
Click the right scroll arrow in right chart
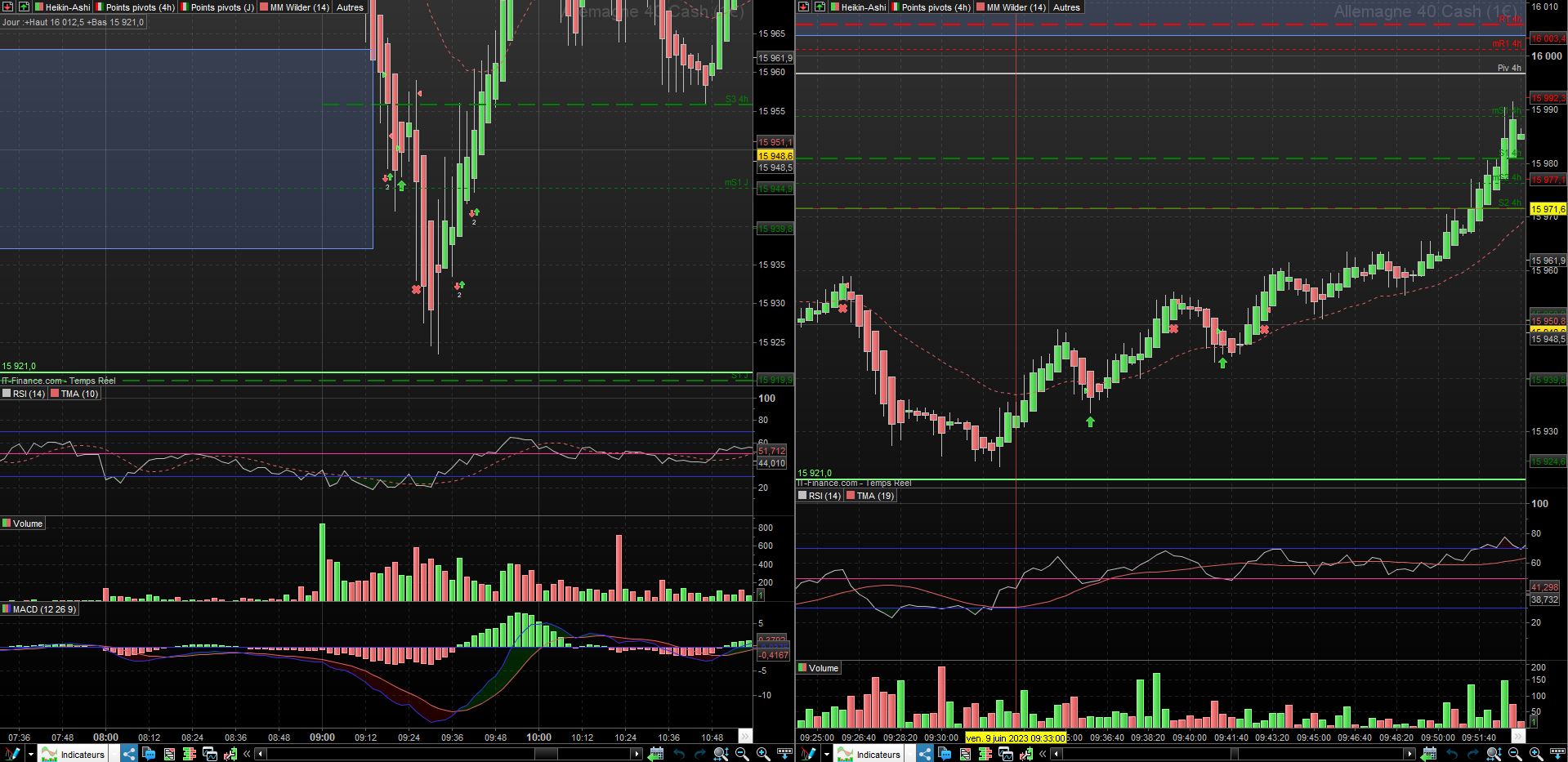point(1409,754)
